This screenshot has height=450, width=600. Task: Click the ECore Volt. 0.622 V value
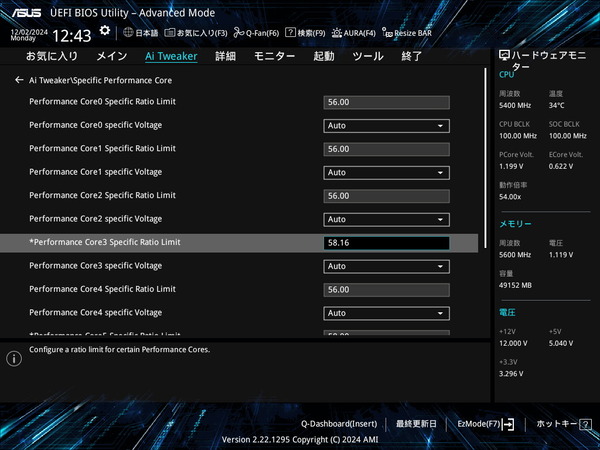561,166
